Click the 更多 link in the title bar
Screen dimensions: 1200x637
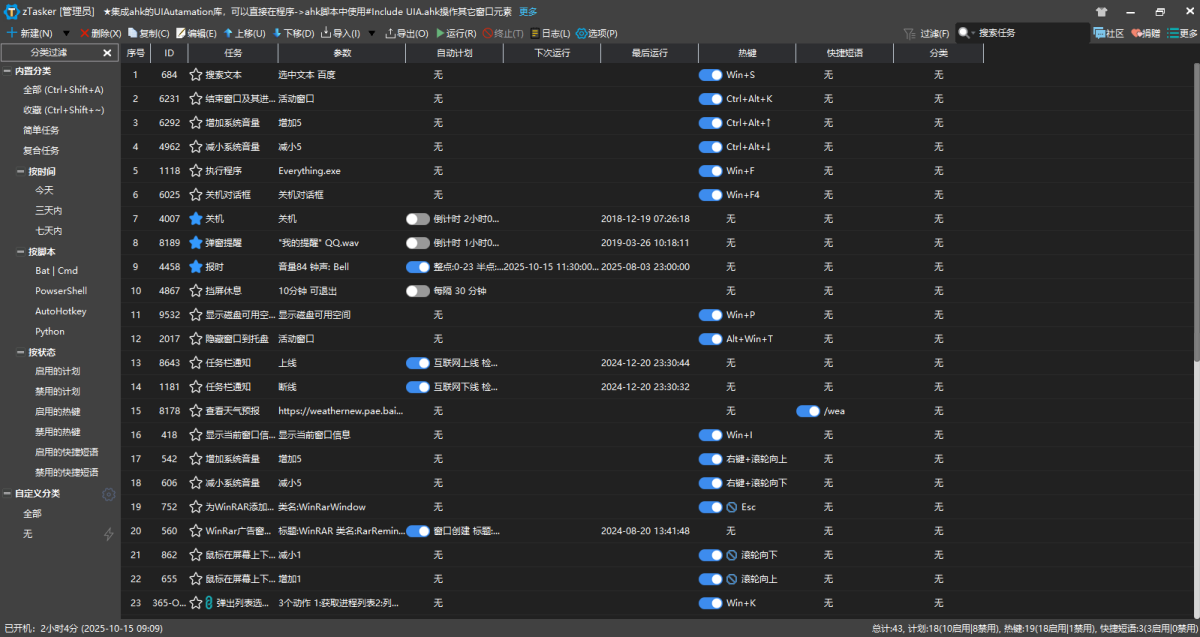click(528, 12)
